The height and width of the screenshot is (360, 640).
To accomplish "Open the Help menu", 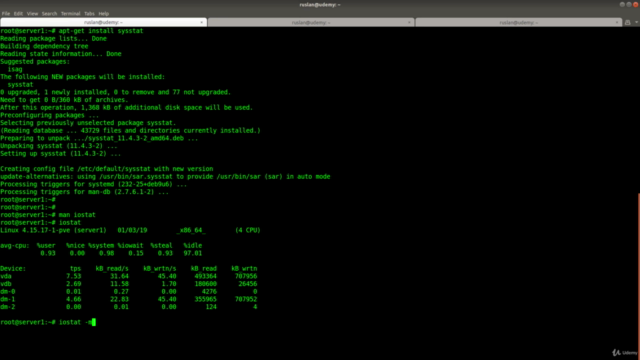I will pyautogui.click(x=104, y=13).
